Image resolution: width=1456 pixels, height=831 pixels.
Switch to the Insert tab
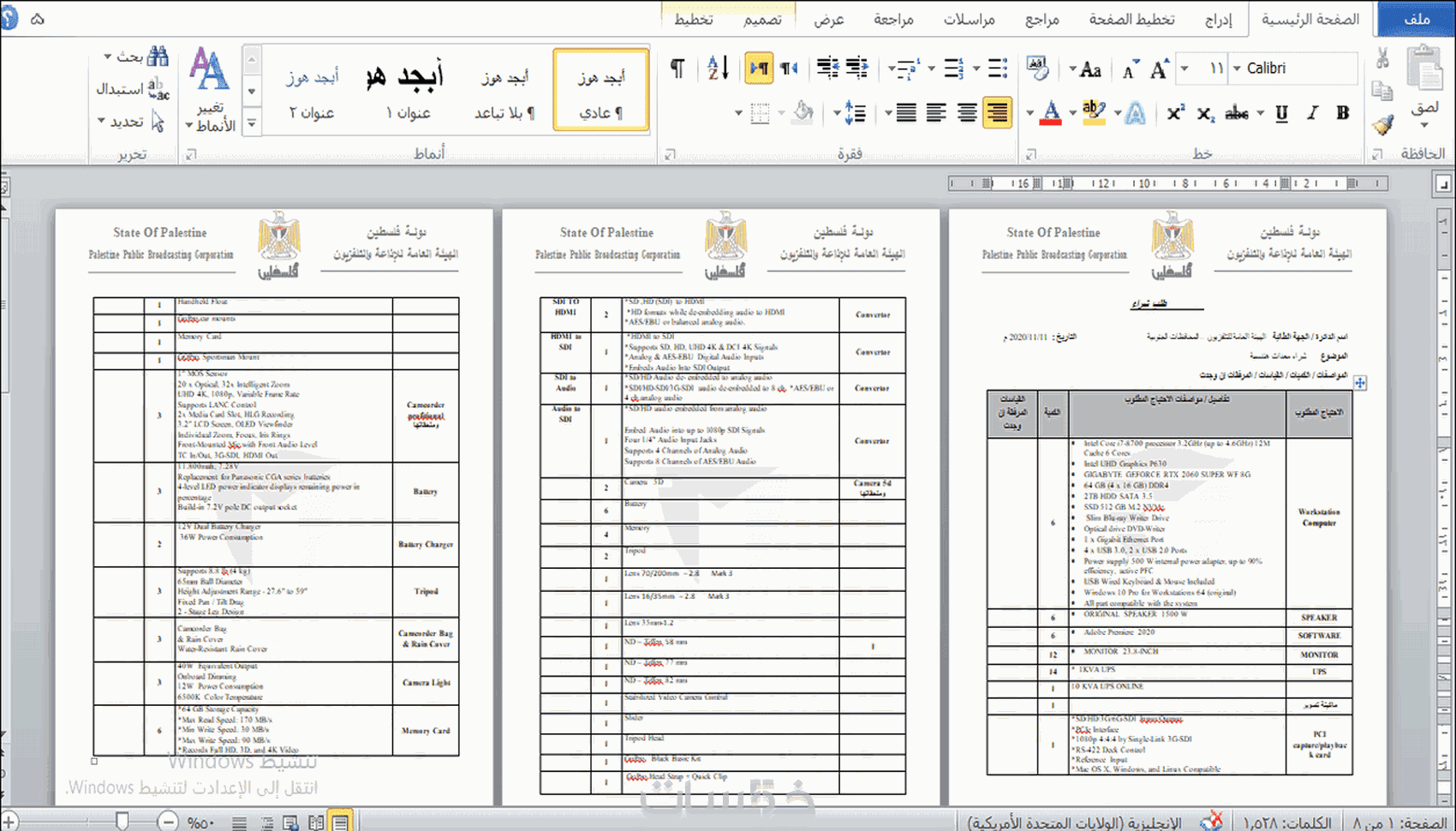[1218, 19]
